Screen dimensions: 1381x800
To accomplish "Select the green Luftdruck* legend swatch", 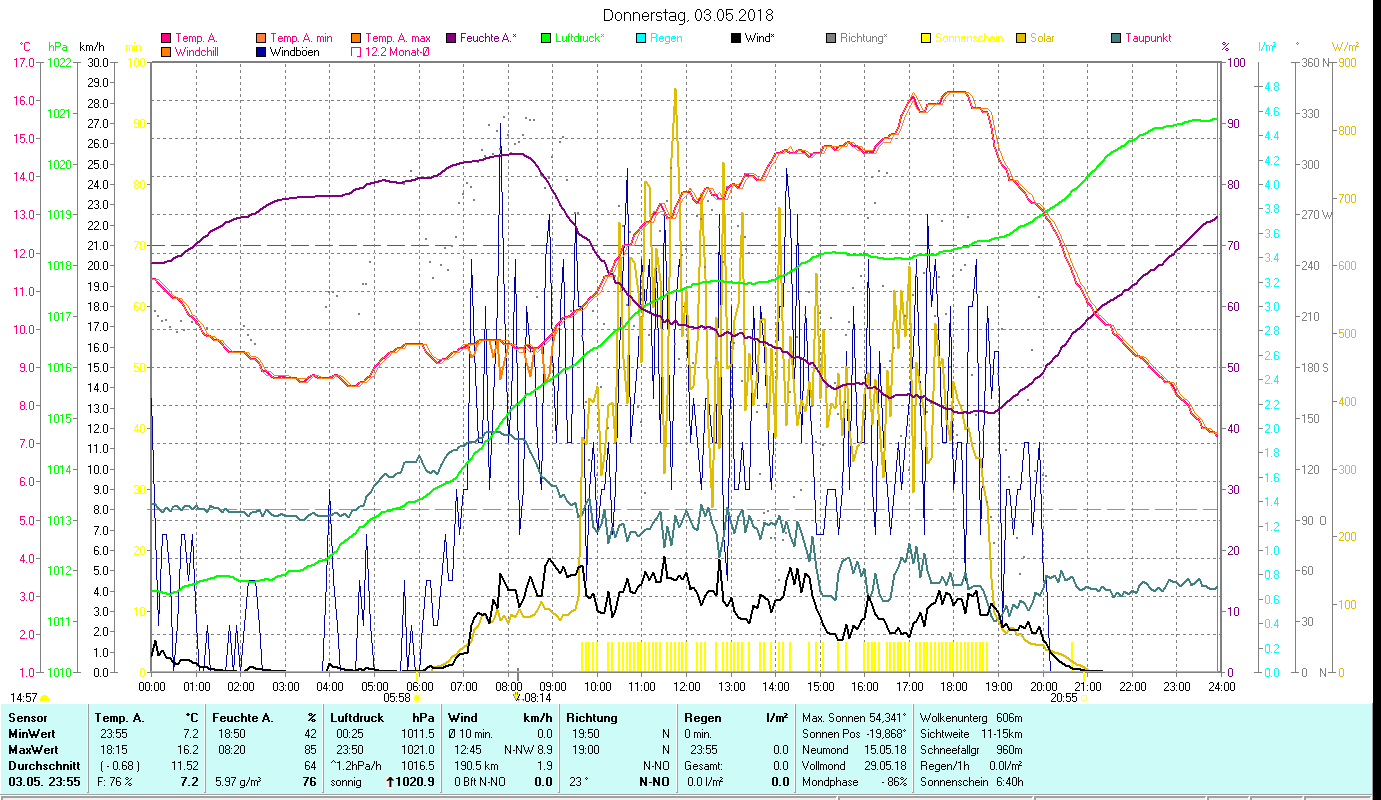I will (x=546, y=38).
